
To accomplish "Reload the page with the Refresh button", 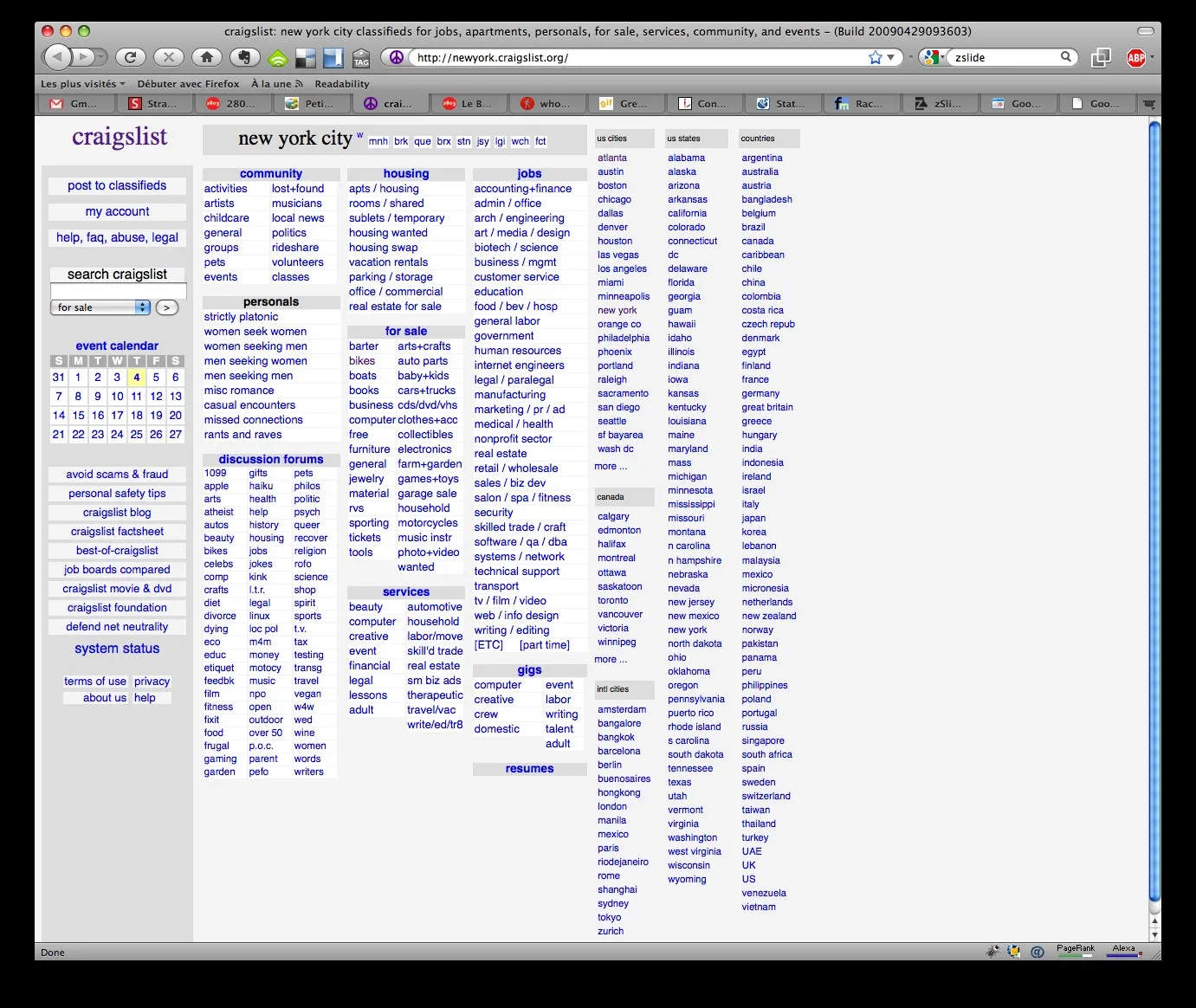I will (130, 57).
